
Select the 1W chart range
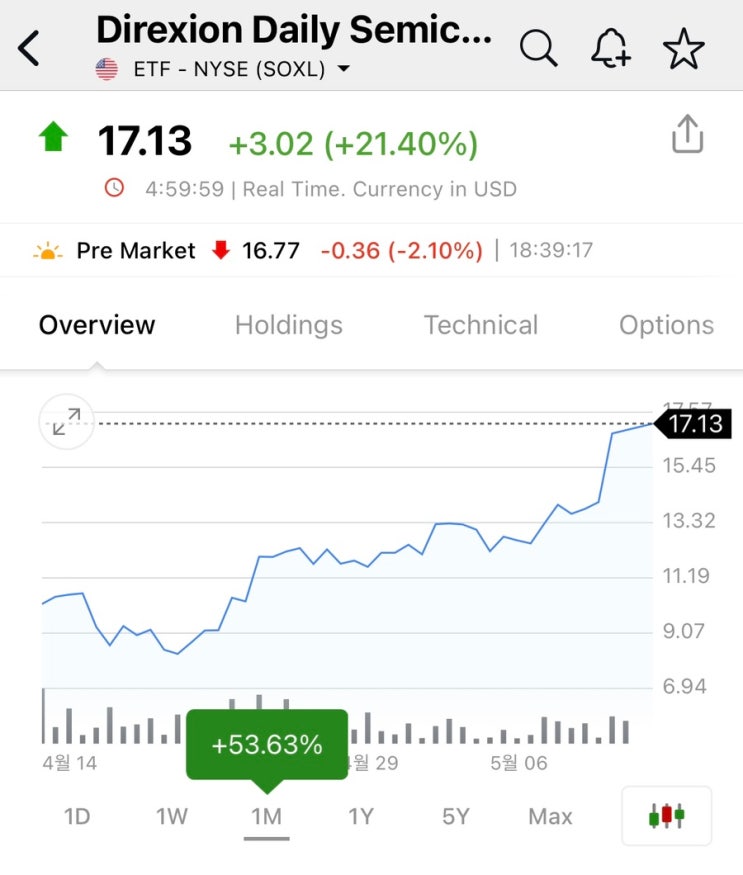click(171, 816)
